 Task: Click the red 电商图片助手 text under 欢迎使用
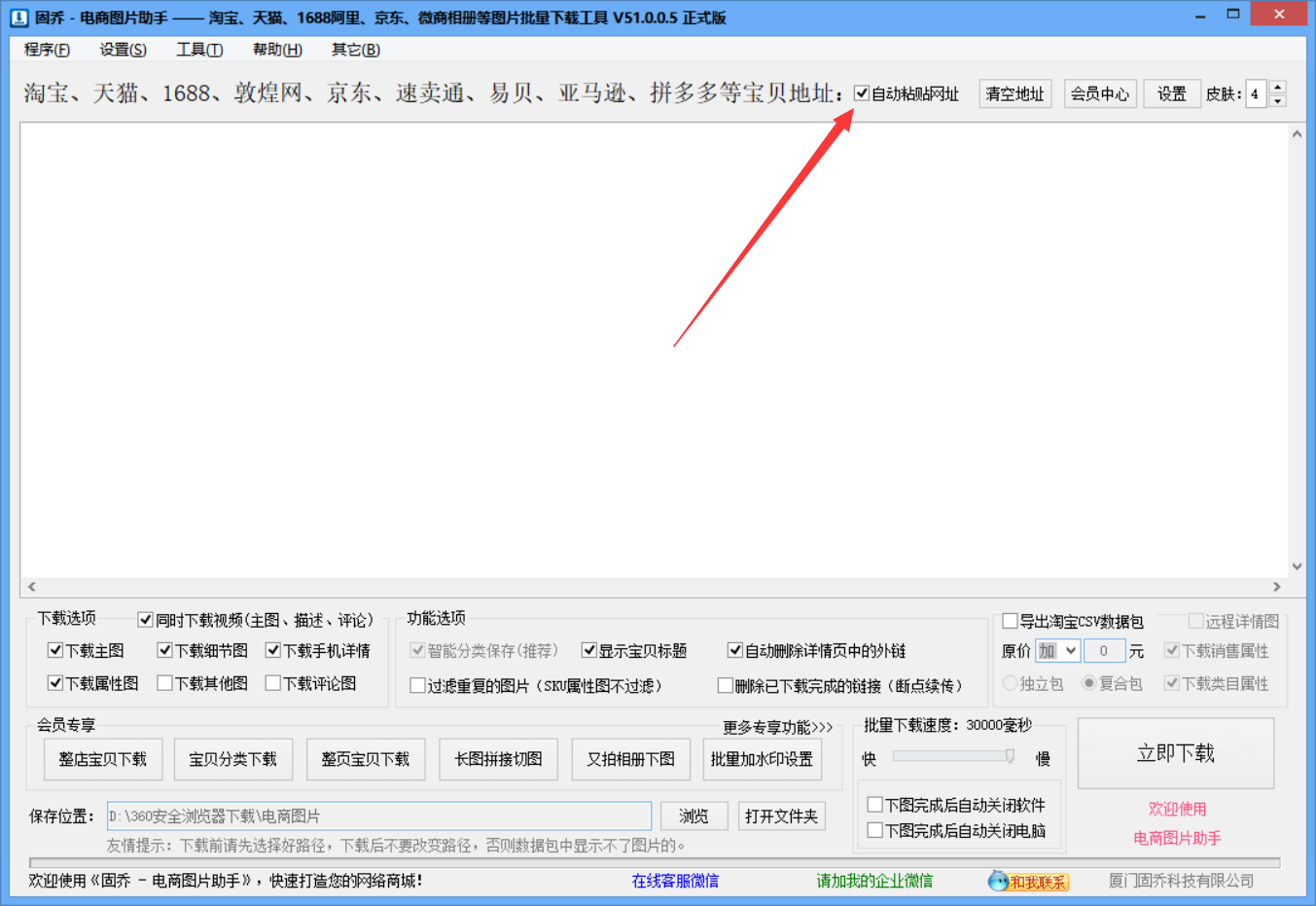(1177, 838)
